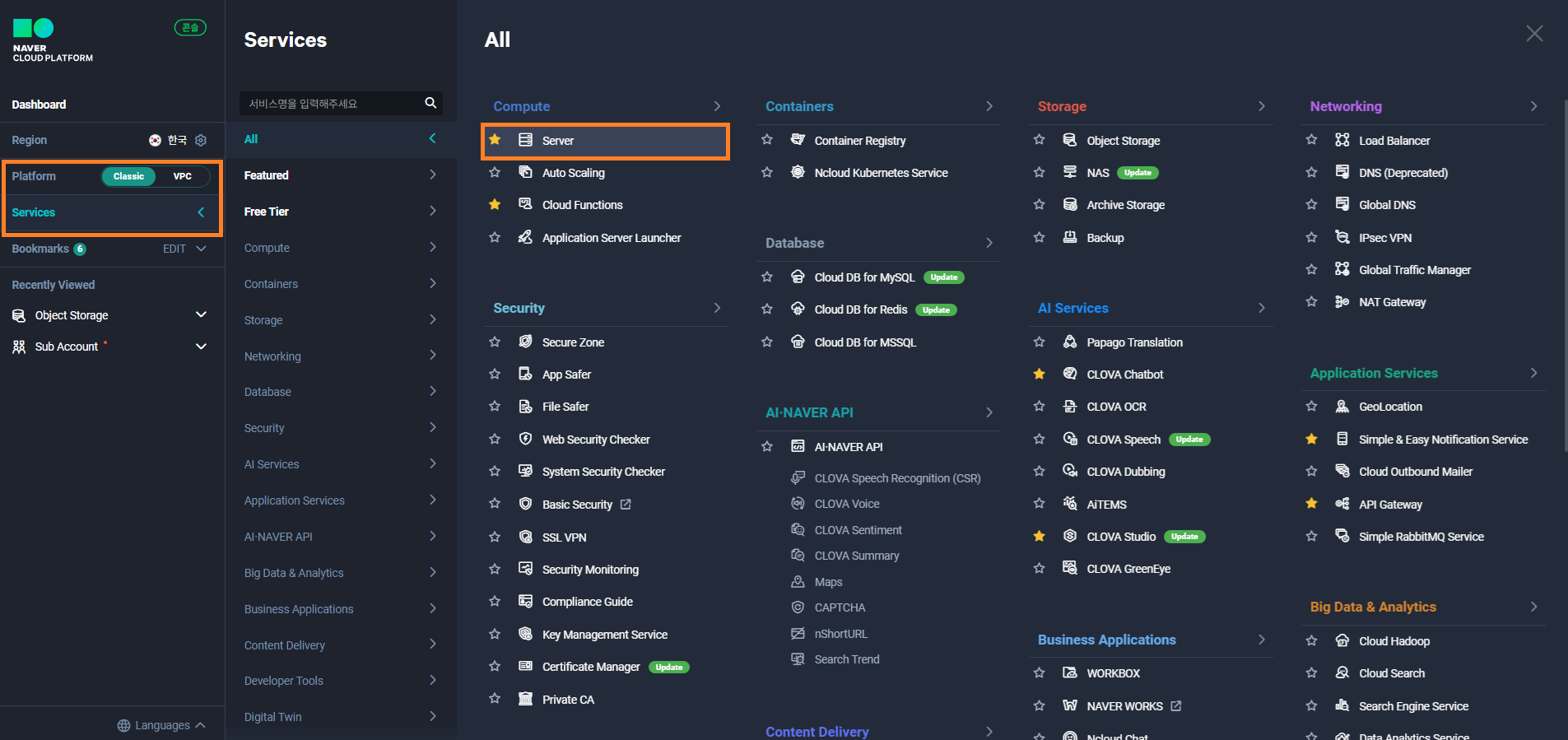Screen dimensions: 1568x740
Task: Close the All services panel
Action: click(x=1534, y=34)
